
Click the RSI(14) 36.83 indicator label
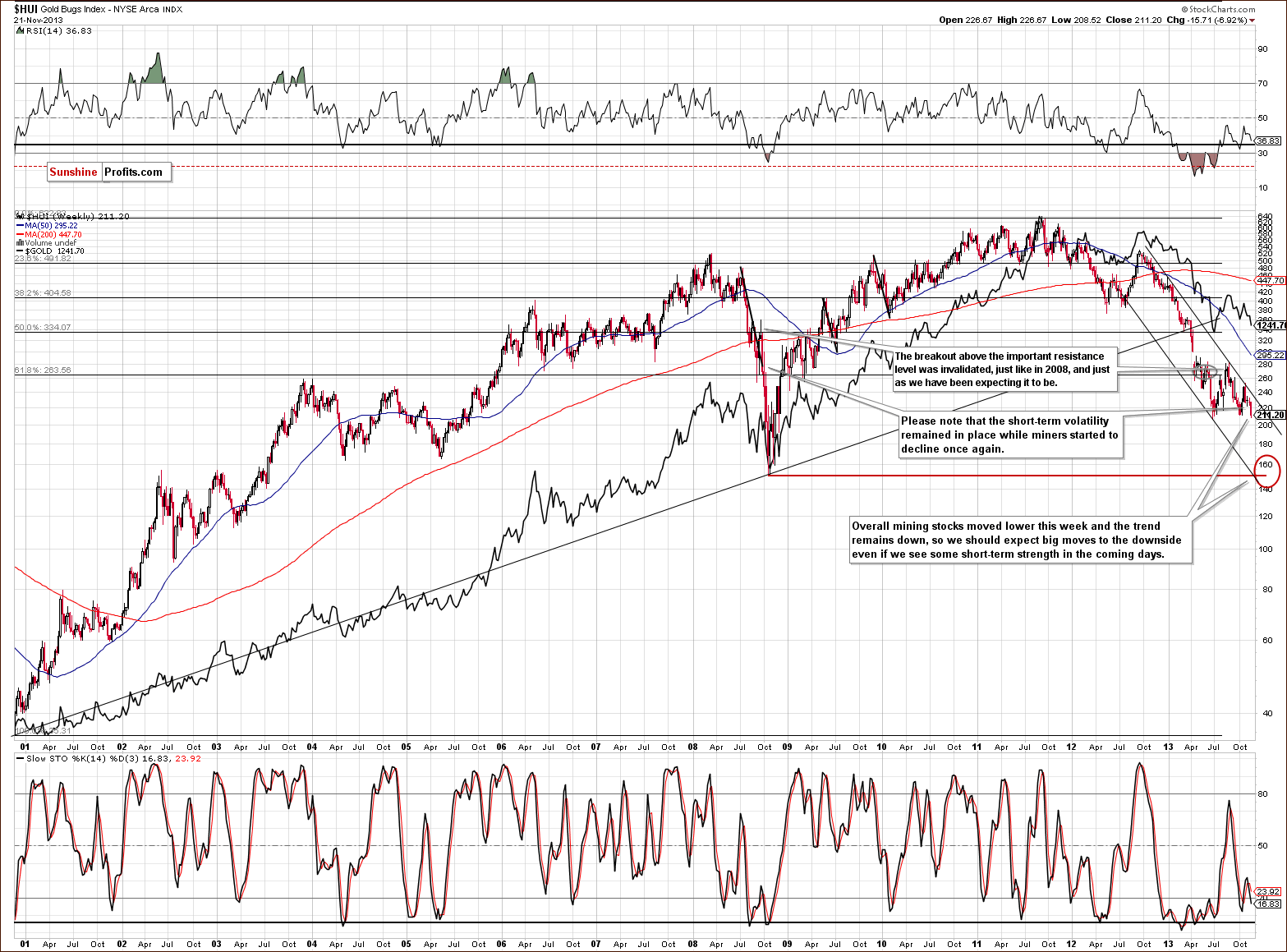click(x=59, y=30)
